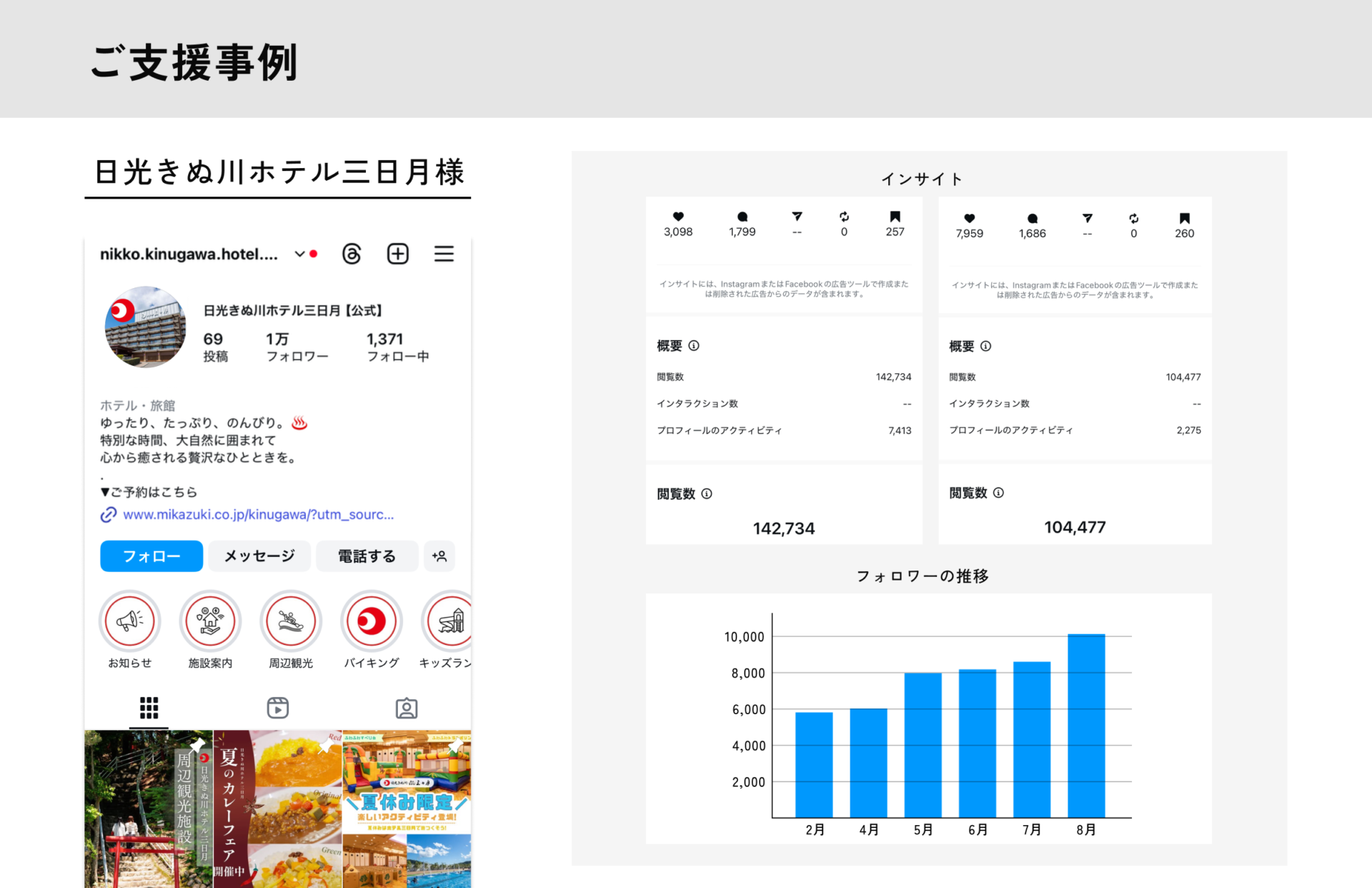
Task: Click the create new post plus icon
Action: coord(398,254)
